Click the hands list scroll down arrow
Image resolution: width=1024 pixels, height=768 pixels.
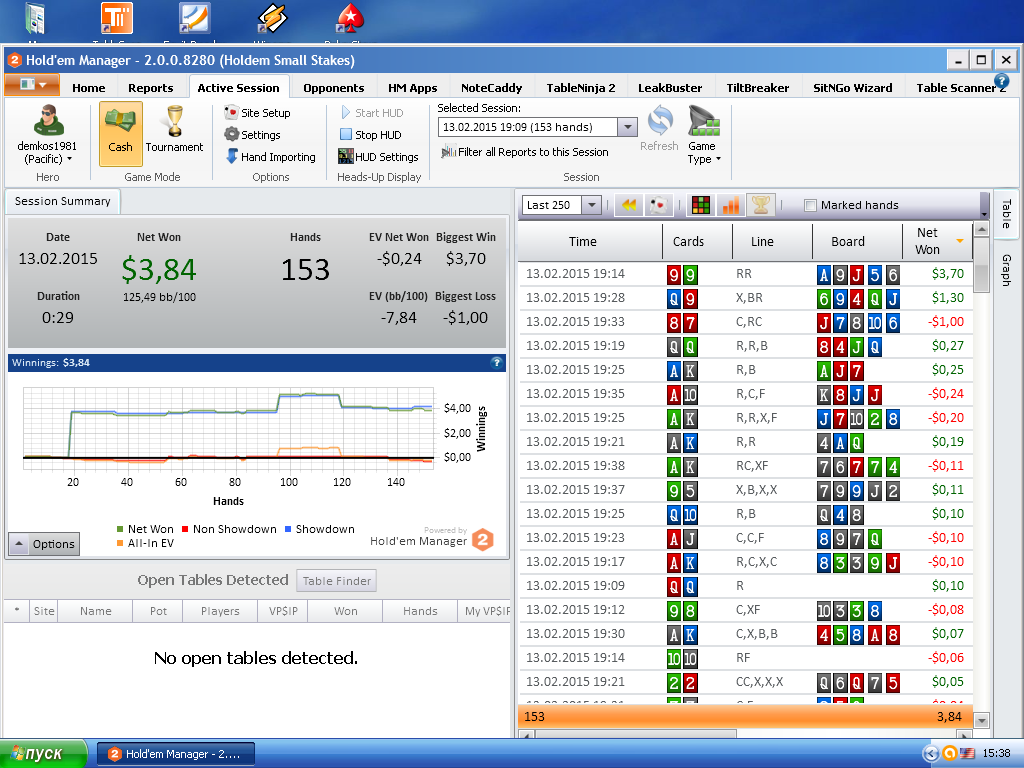(981, 721)
